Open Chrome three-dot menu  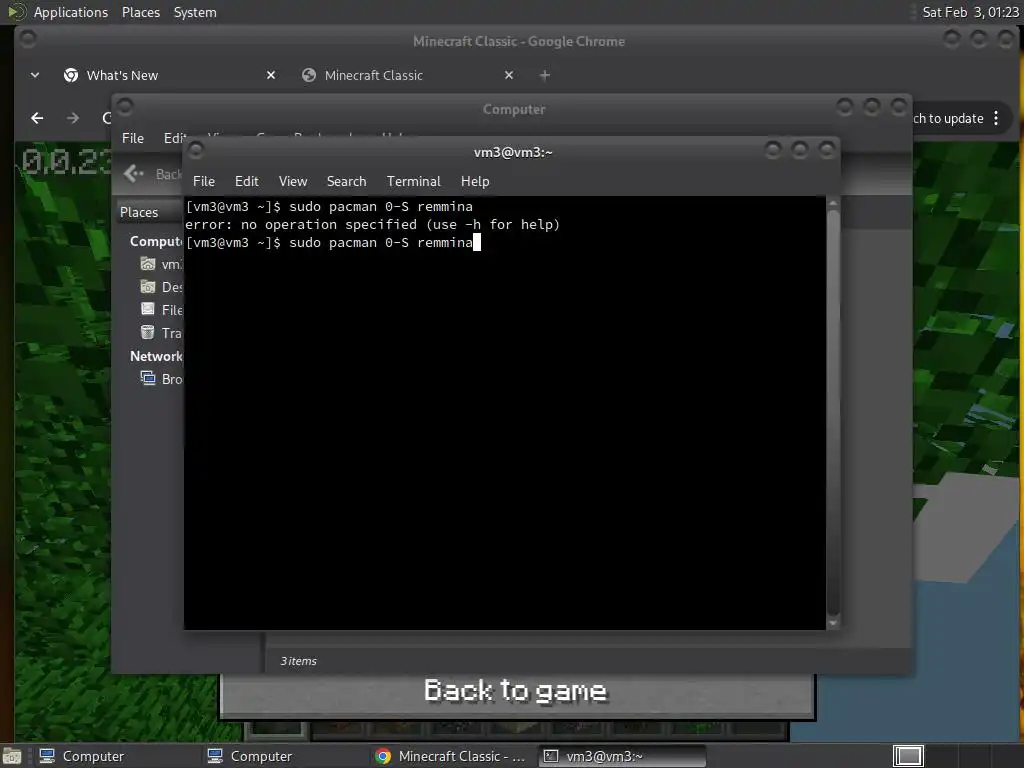(996, 118)
